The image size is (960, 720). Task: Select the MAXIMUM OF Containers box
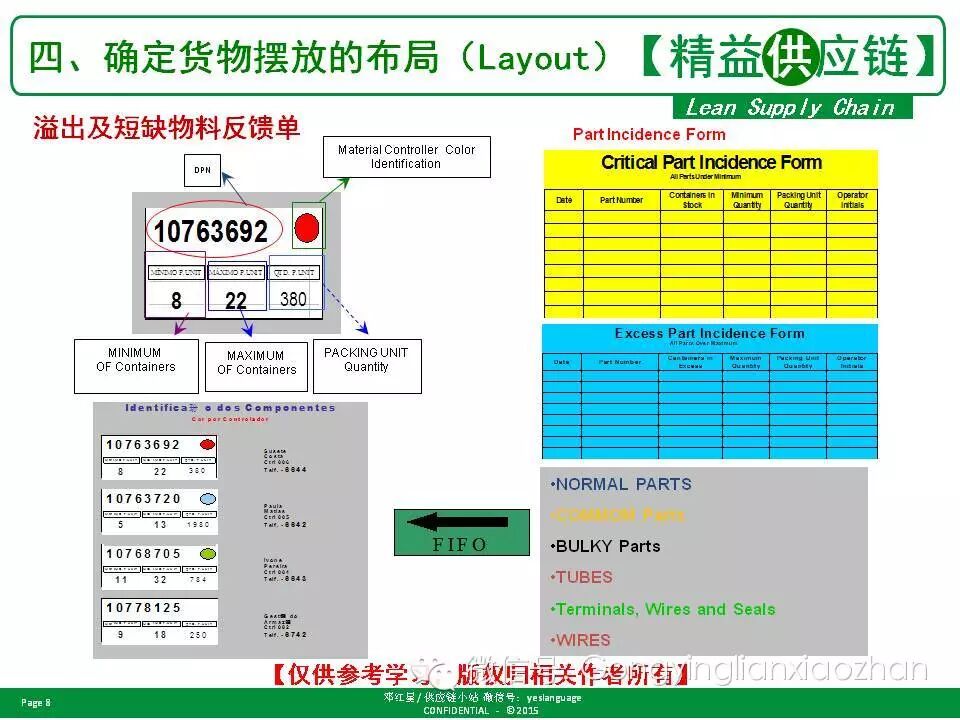point(256,367)
